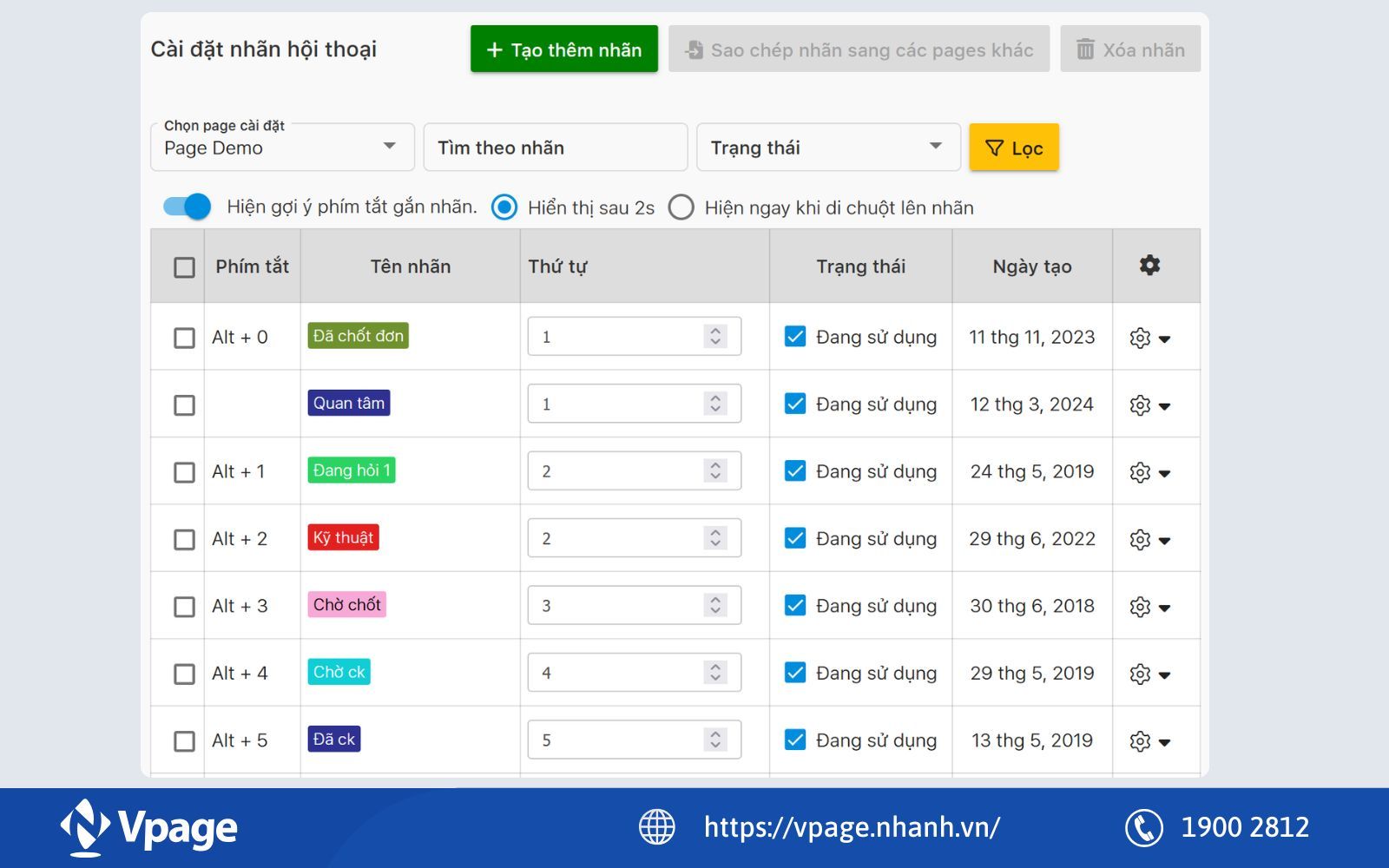Adjust the order stepper for Kỹ thuật
This screenshot has height=868, width=1389.
click(715, 538)
